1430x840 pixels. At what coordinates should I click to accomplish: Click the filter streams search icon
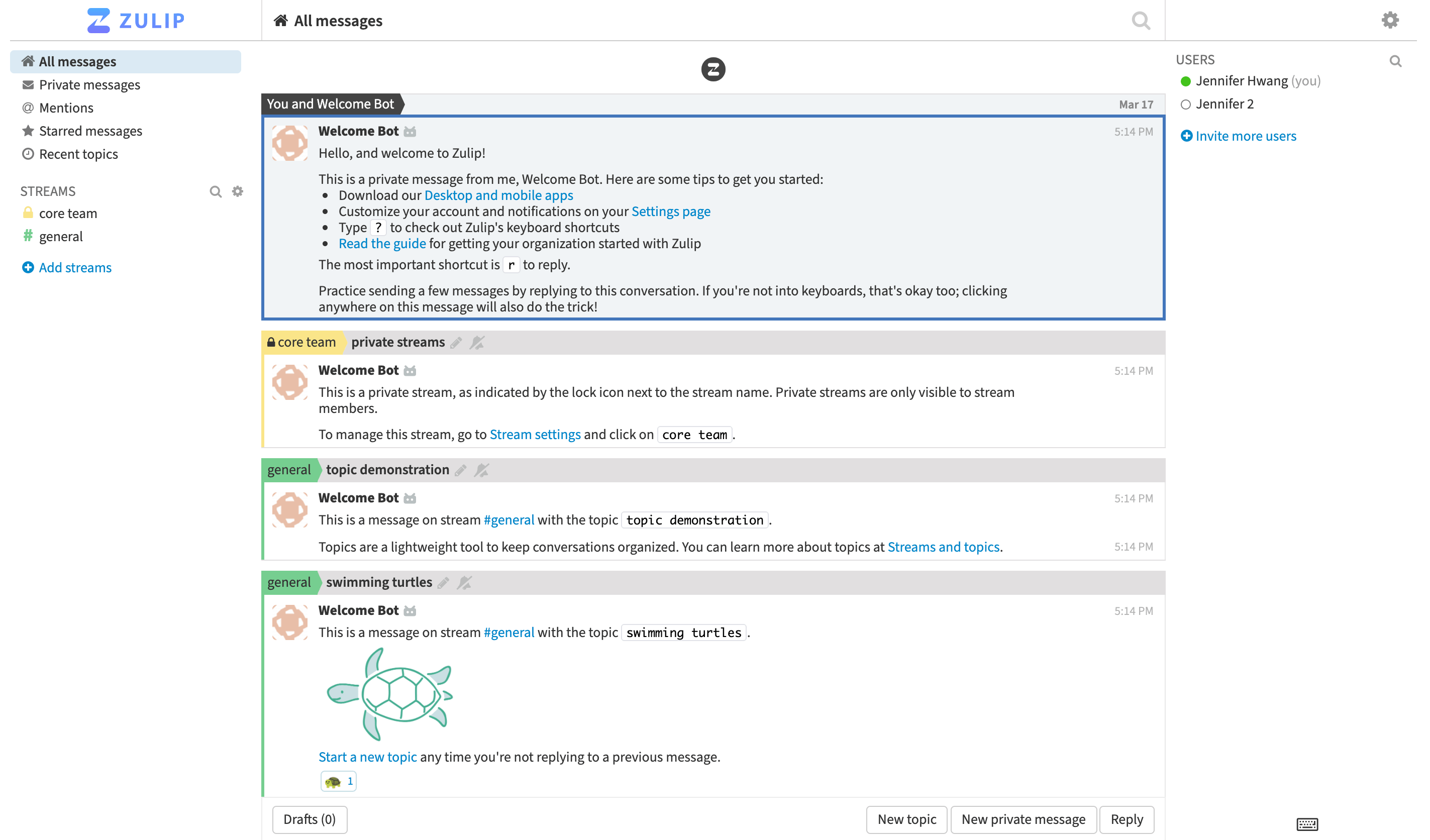click(215, 191)
